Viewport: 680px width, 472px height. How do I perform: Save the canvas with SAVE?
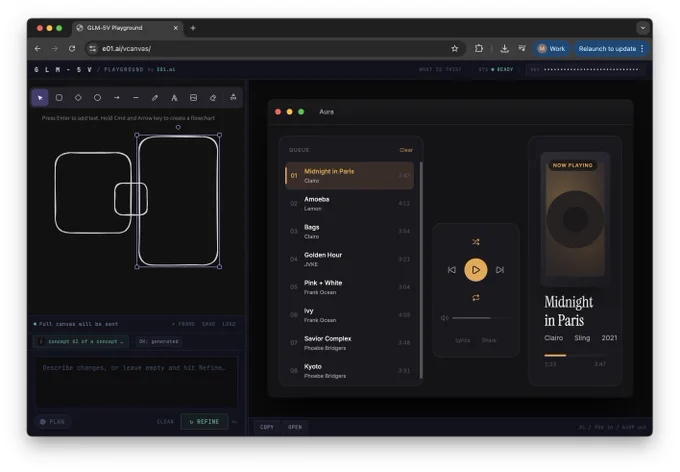point(208,324)
